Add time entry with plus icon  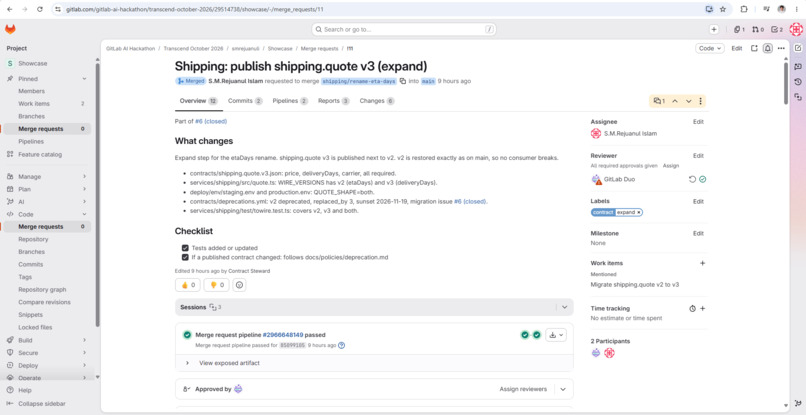(702, 309)
